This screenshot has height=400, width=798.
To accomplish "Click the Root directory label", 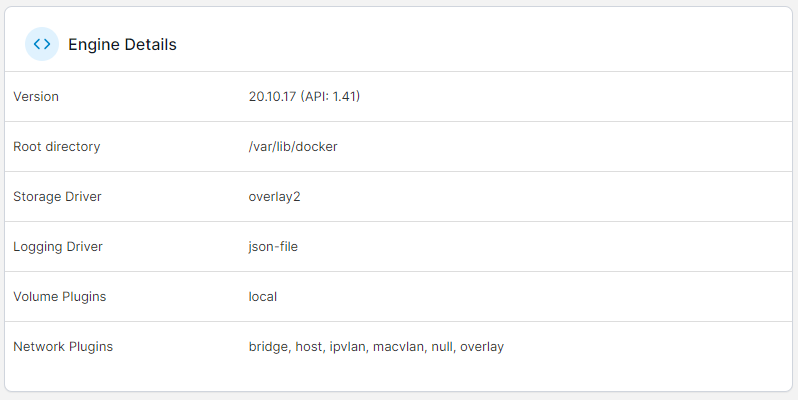I will pyautogui.click(x=56, y=147).
